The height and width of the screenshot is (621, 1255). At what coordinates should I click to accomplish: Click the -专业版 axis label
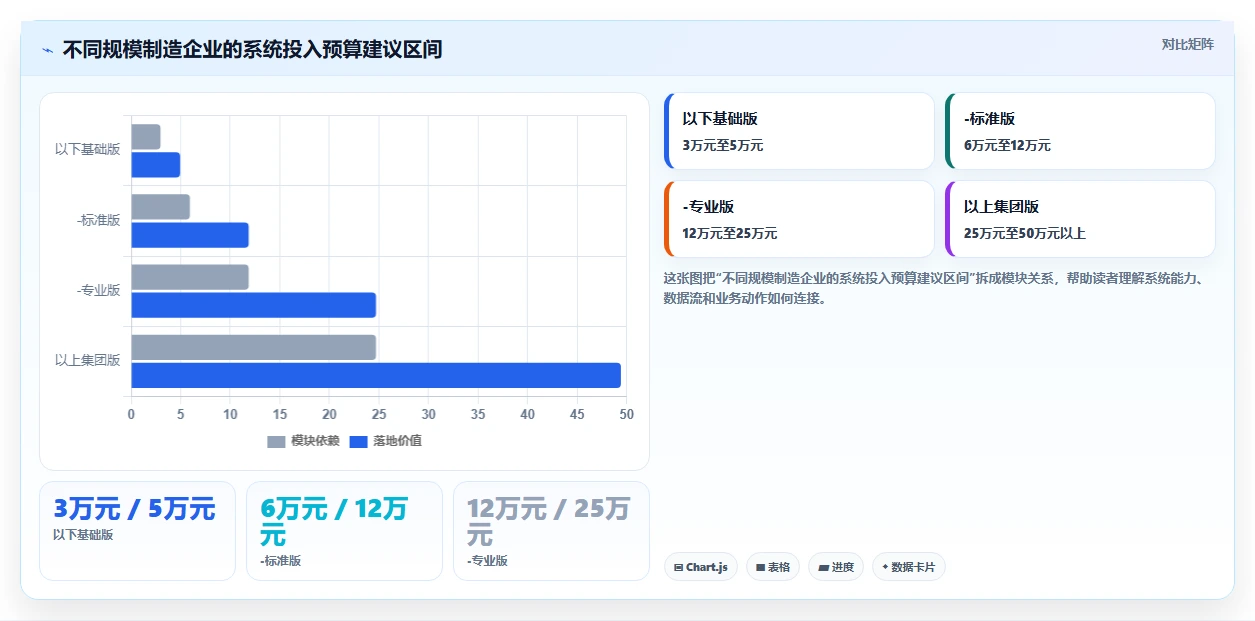(99, 290)
